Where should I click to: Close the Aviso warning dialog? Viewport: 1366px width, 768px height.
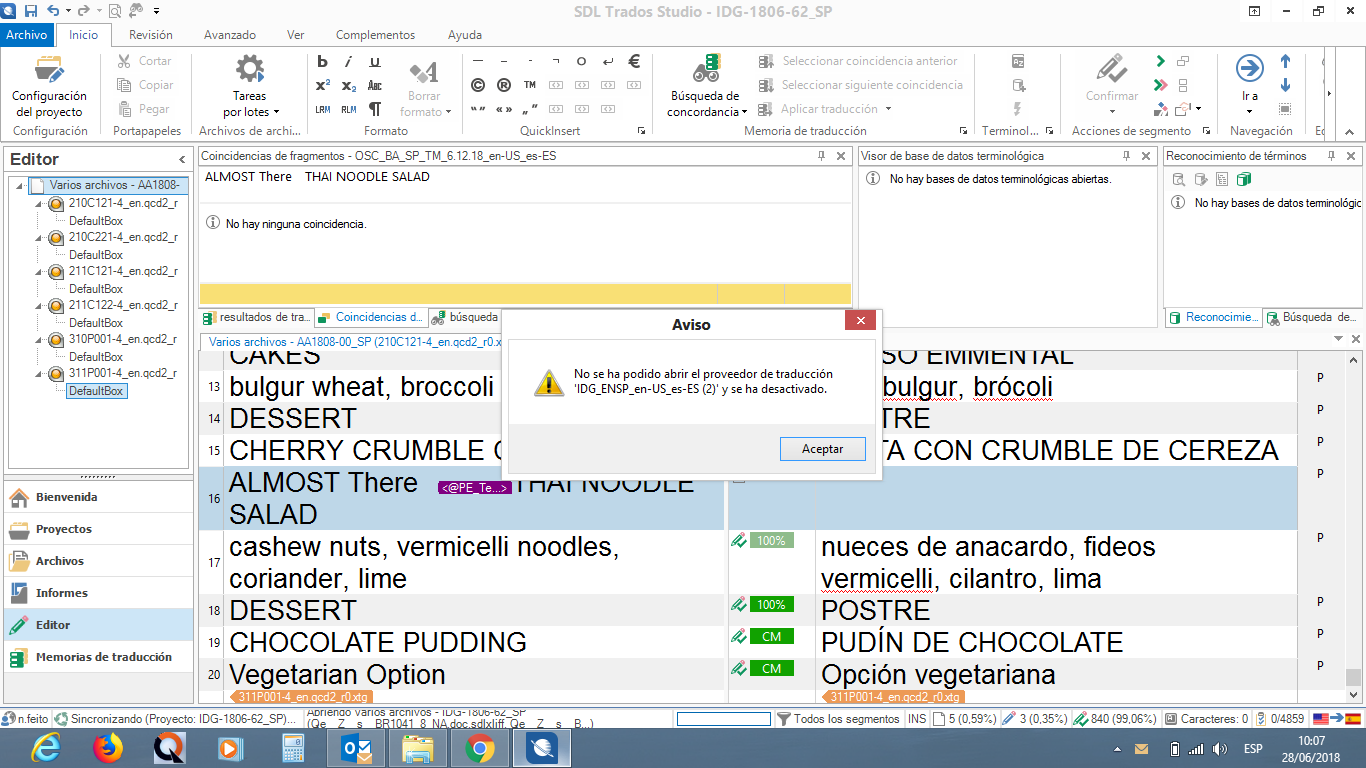click(x=860, y=320)
